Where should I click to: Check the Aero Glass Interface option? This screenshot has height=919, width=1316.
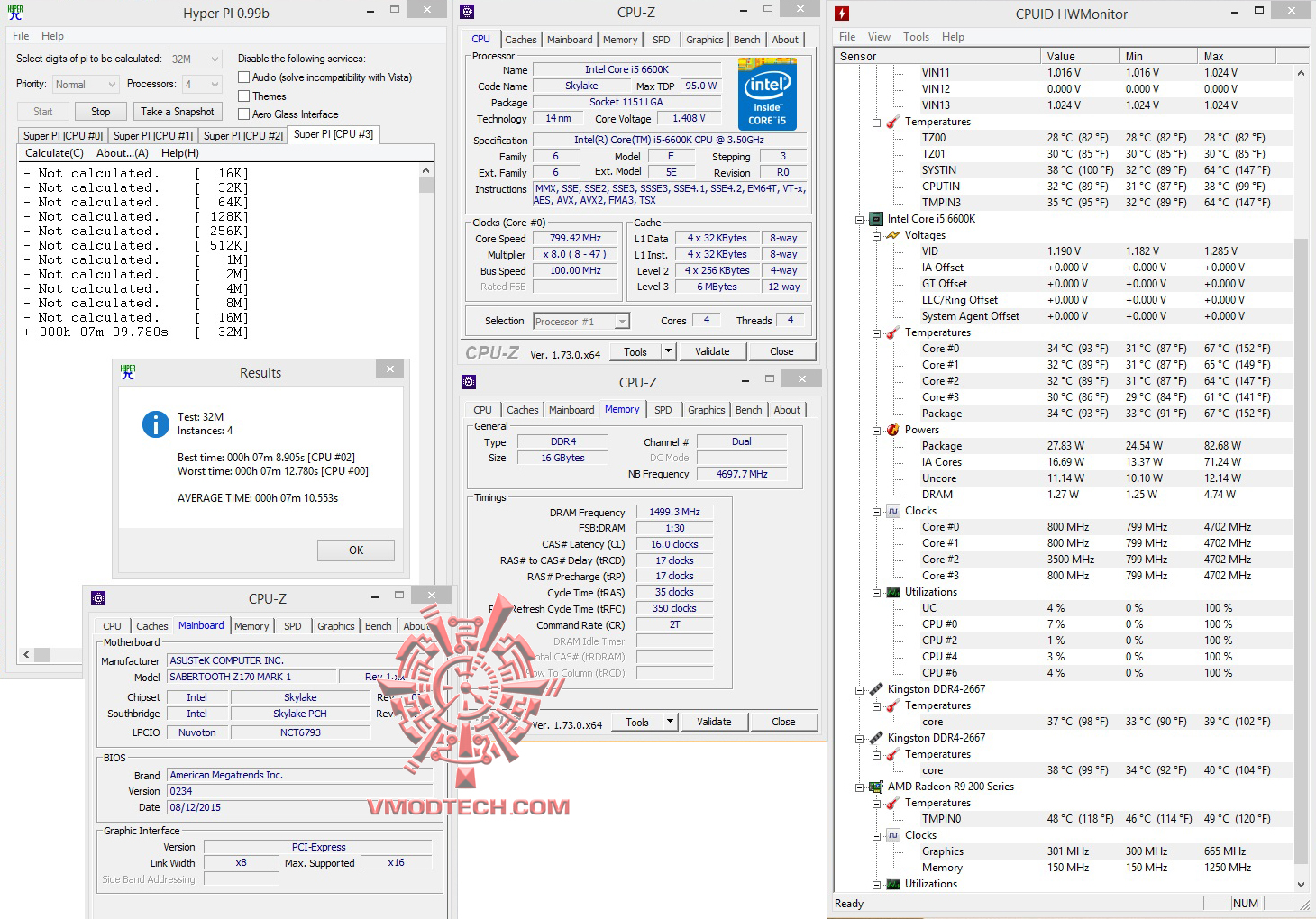tap(243, 114)
